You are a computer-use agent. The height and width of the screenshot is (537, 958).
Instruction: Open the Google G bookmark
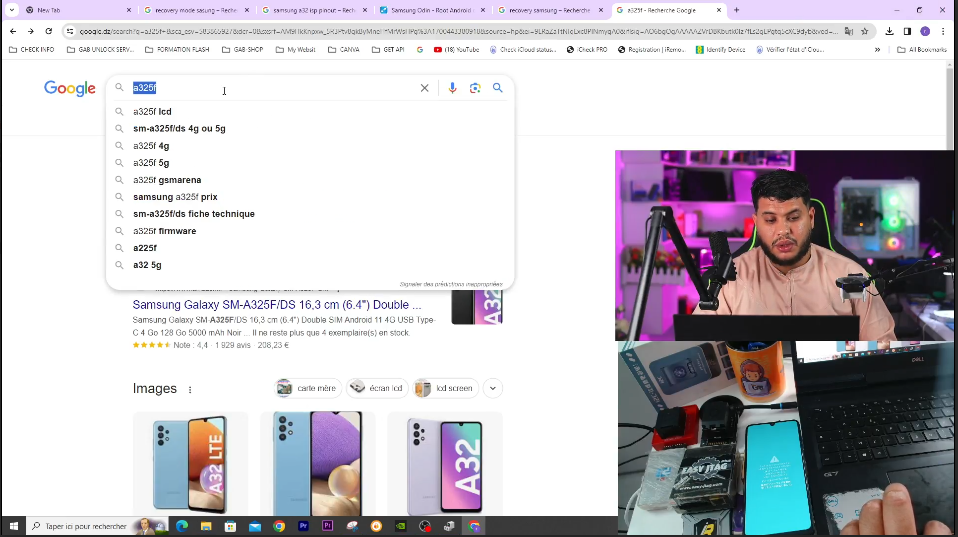420,49
